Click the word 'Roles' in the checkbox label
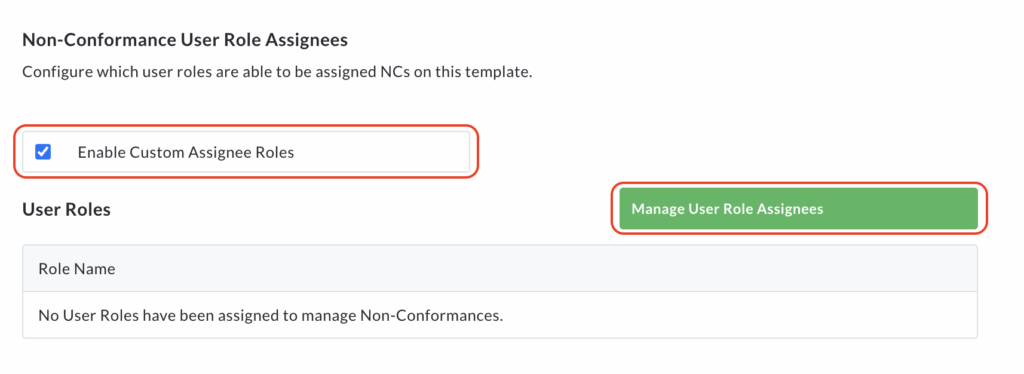1024x374 pixels. click(x=275, y=153)
